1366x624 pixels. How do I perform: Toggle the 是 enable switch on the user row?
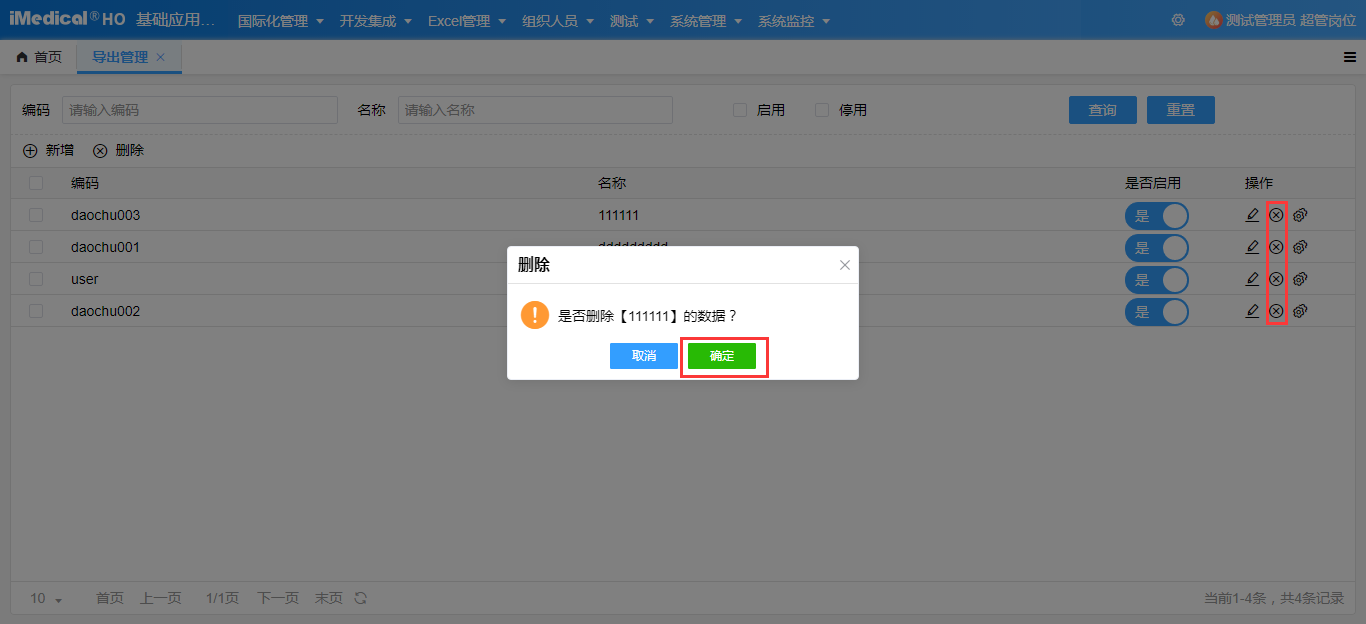[1157, 279]
